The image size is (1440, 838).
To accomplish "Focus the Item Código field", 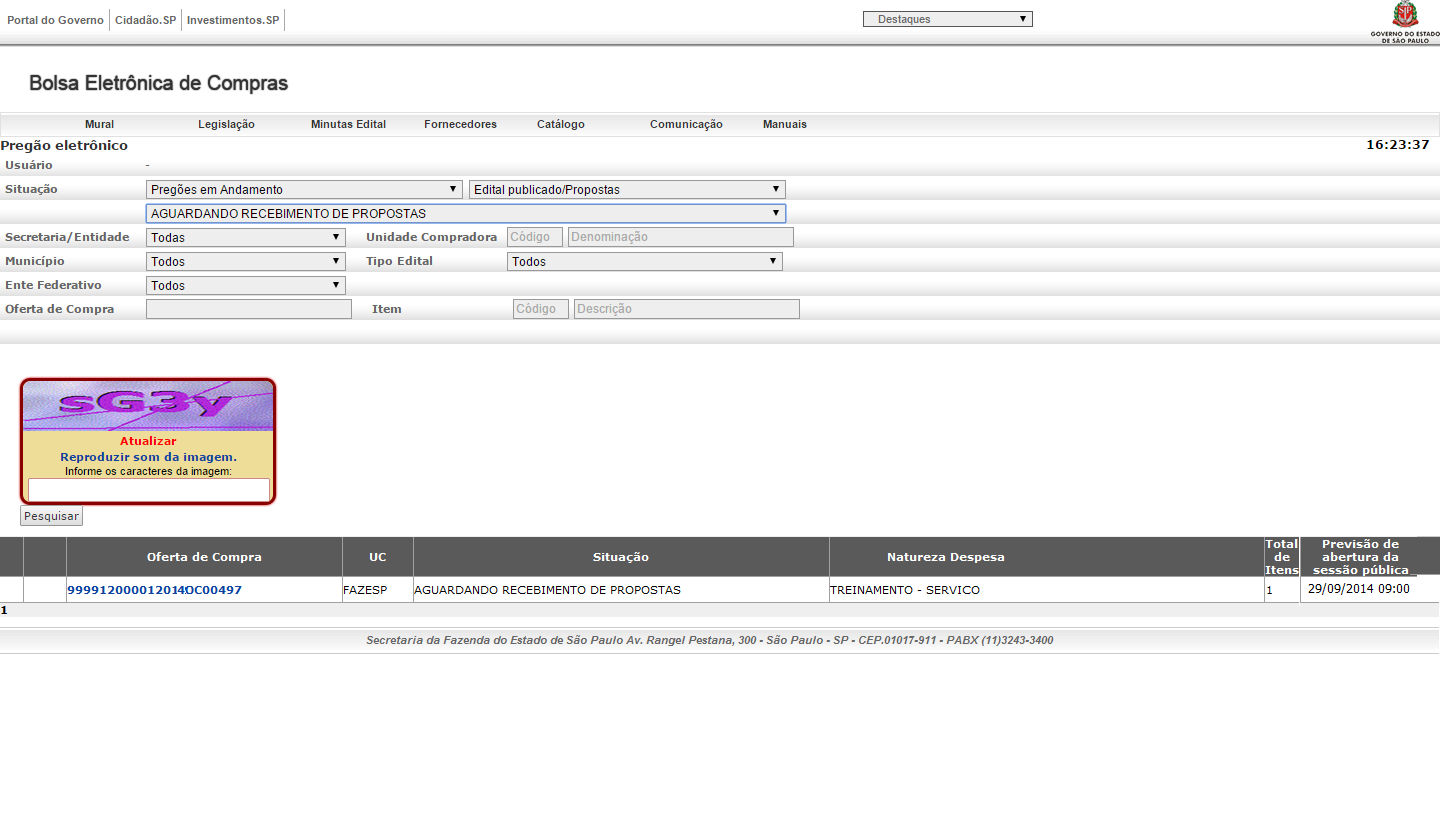I will coord(541,309).
